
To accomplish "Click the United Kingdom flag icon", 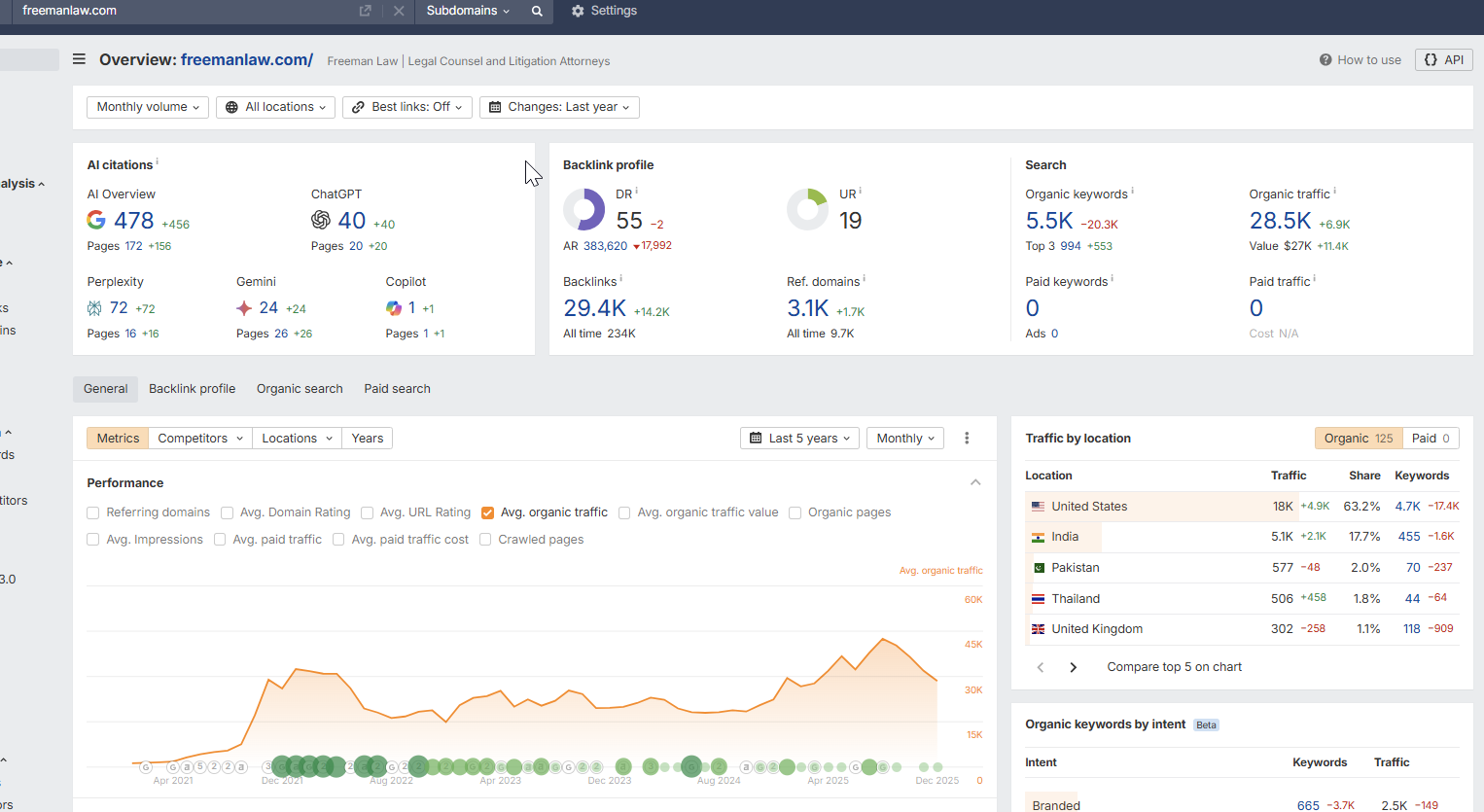I will 1039,629.
